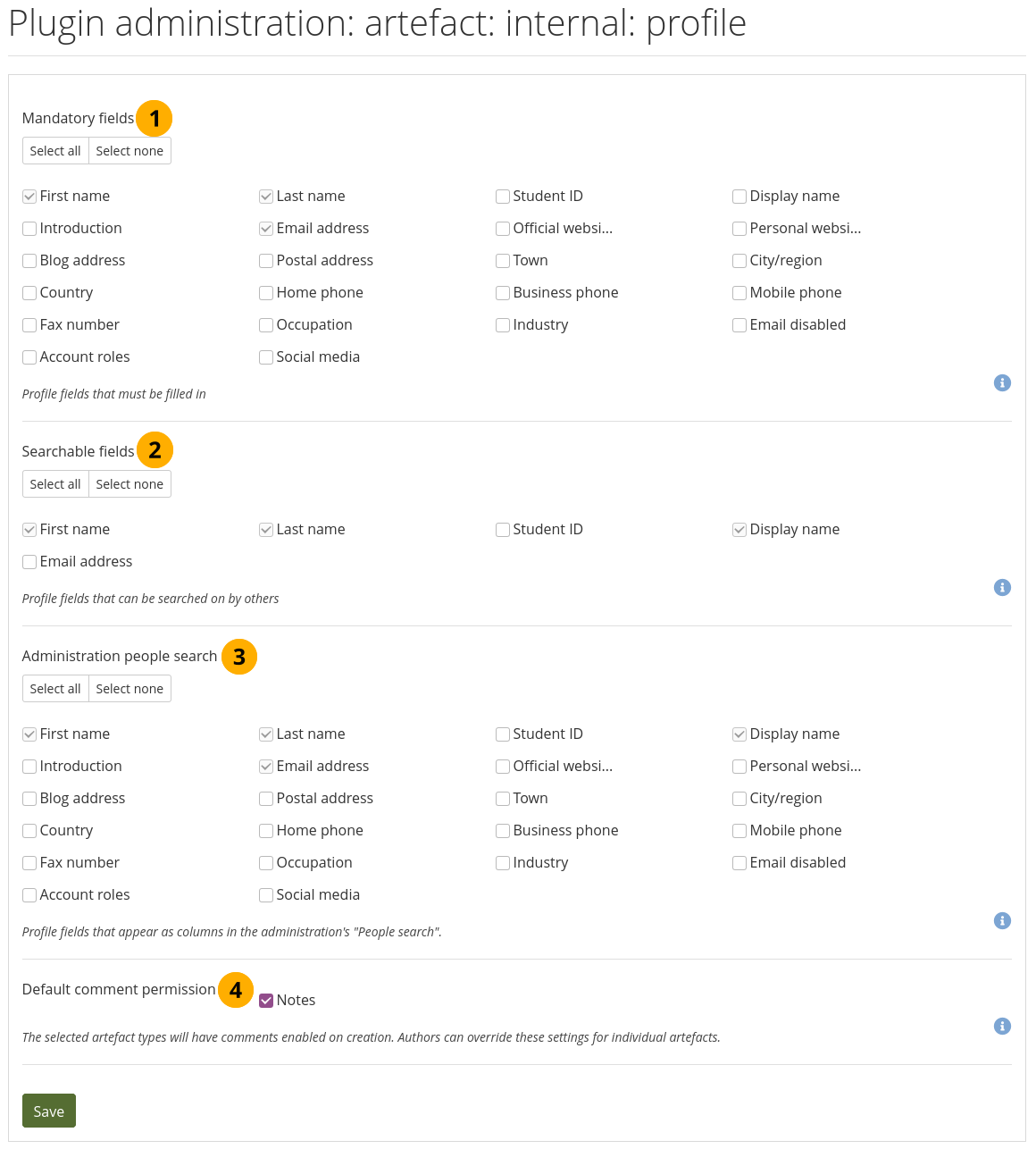
Task: Enable Email address as searchable field
Action: [29, 562]
